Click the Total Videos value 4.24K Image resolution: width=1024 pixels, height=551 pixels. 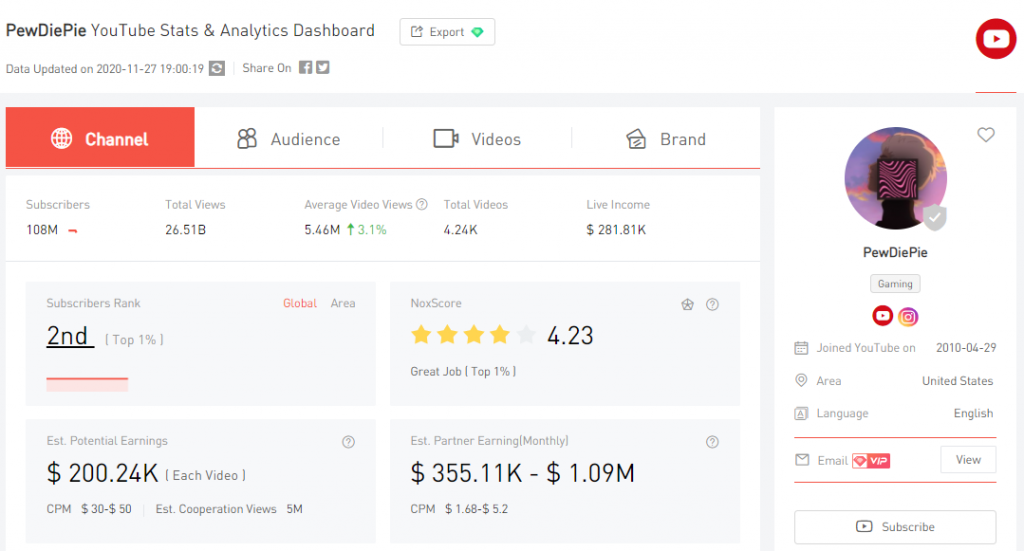point(460,230)
